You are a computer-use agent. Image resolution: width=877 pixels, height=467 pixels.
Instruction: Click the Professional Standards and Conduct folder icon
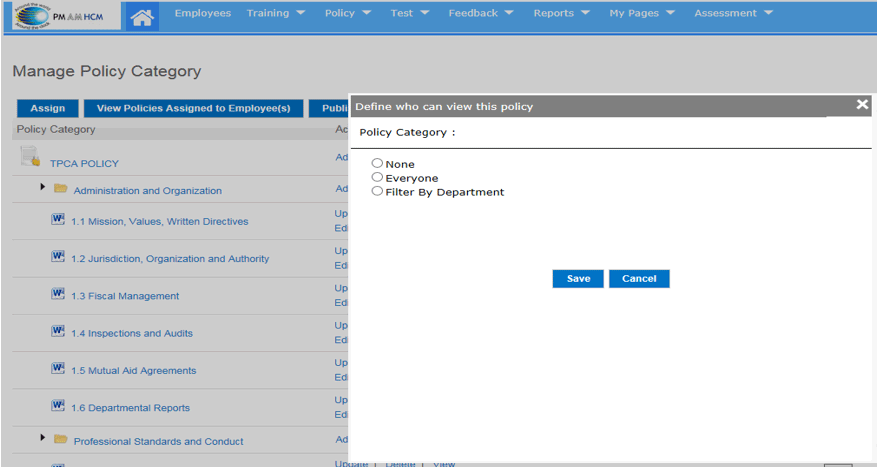pyautogui.click(x=61, y=440)
